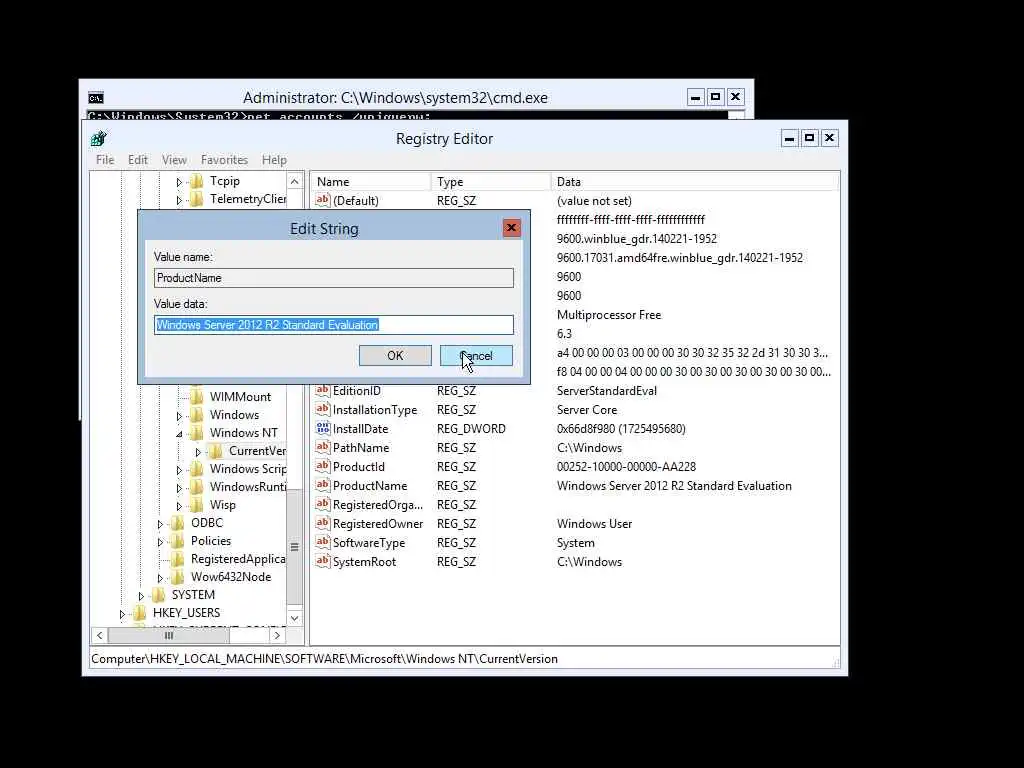Click the RegisteredOrga... value icon
This screenshot has height=768, width=1024.
coord(323,504)
